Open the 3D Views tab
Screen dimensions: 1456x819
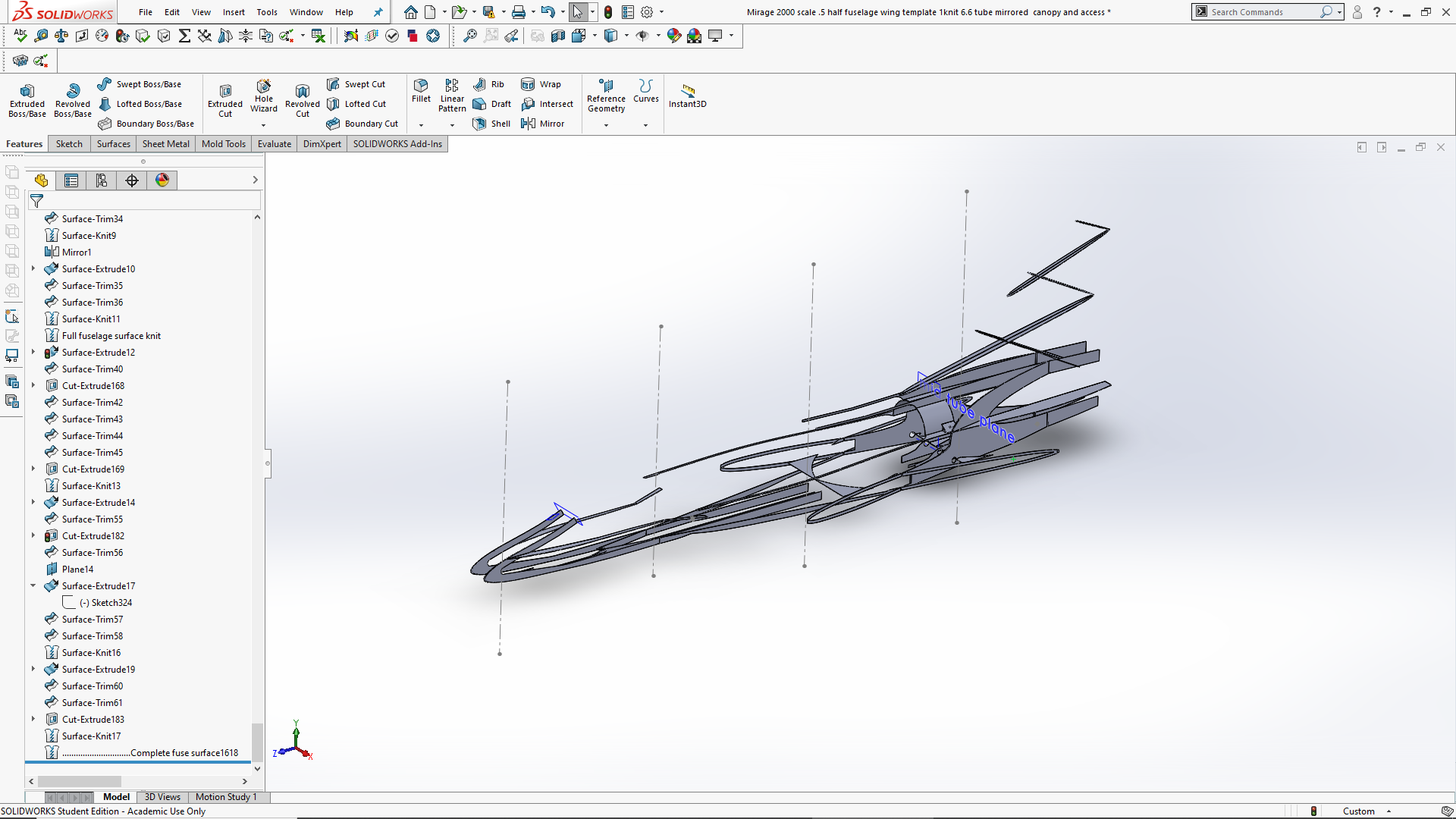162,797
